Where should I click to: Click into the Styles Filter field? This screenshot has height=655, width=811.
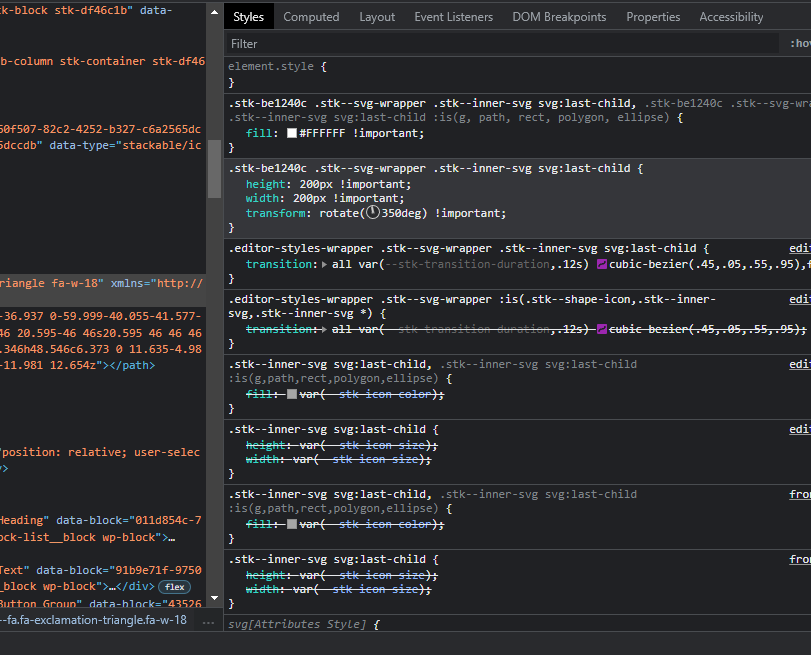500,44
